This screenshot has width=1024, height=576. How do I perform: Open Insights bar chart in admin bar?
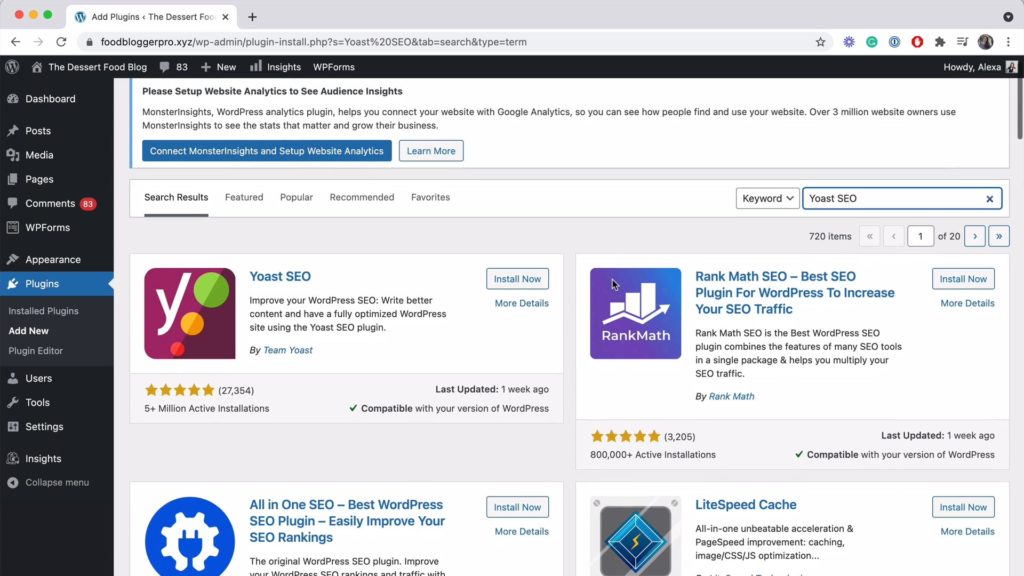coord(276,67)
